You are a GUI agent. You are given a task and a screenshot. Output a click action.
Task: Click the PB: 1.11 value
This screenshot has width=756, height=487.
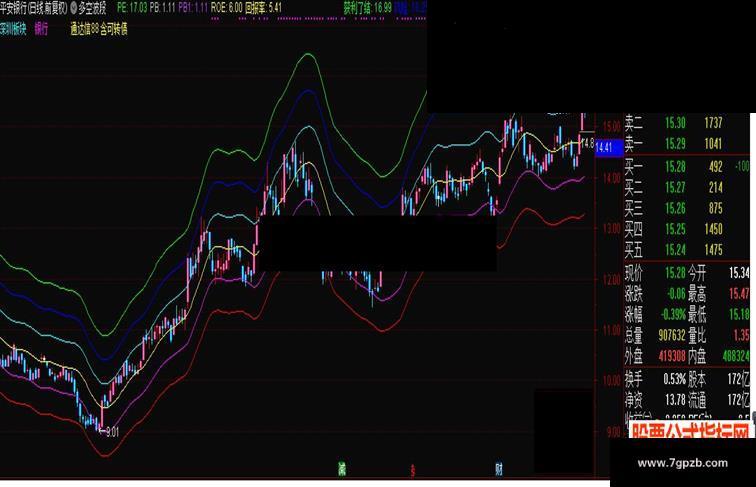tap(162, 8)
